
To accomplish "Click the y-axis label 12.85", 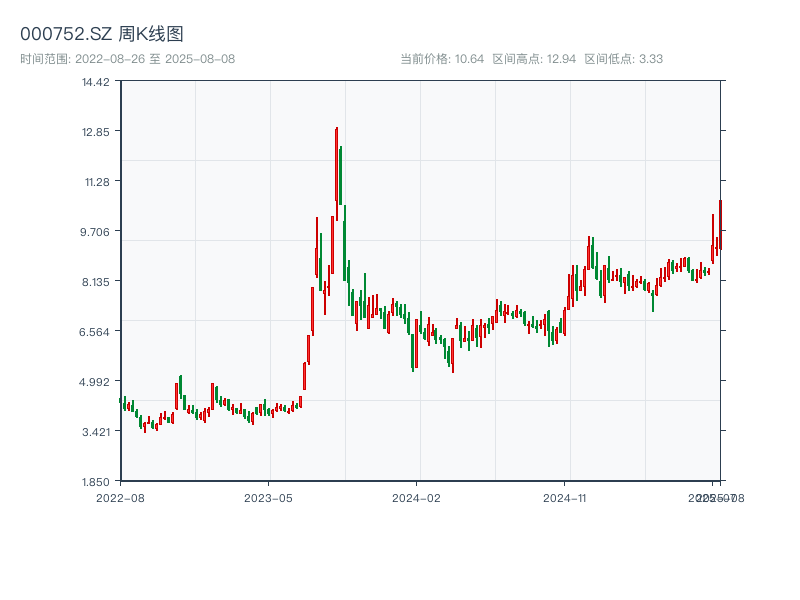I will pos(96,132).
